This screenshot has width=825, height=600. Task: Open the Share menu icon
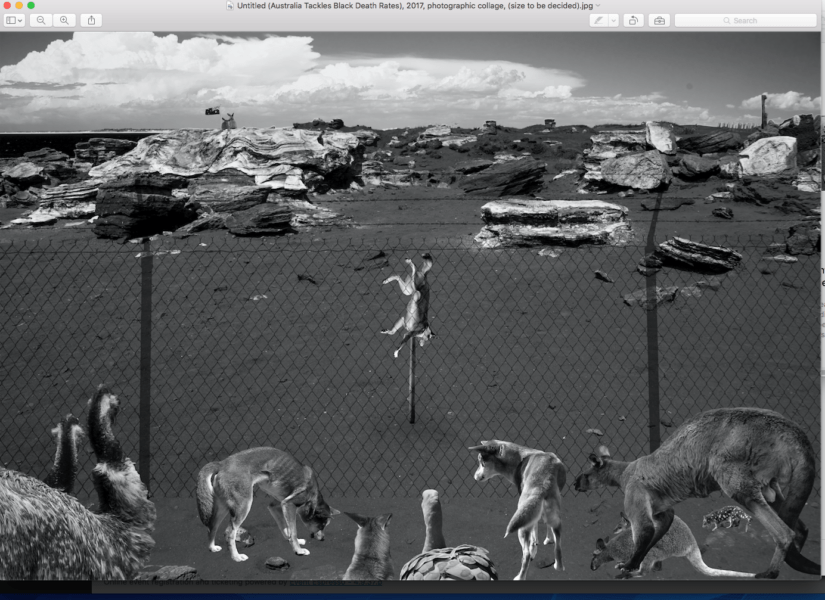(91, 20)
